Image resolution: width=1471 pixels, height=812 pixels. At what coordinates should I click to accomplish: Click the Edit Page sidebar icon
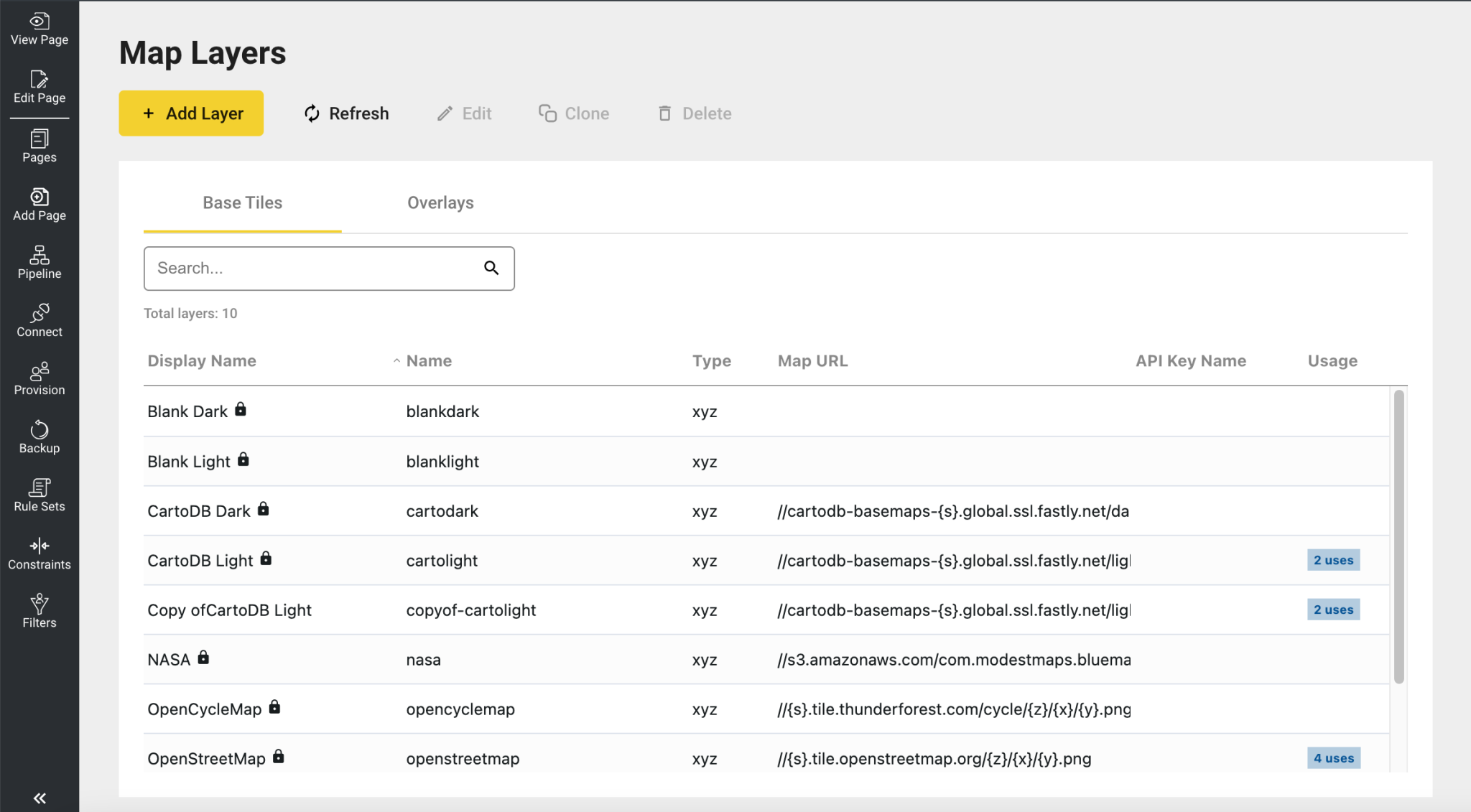pyautogui.click(x=40, y=88)
